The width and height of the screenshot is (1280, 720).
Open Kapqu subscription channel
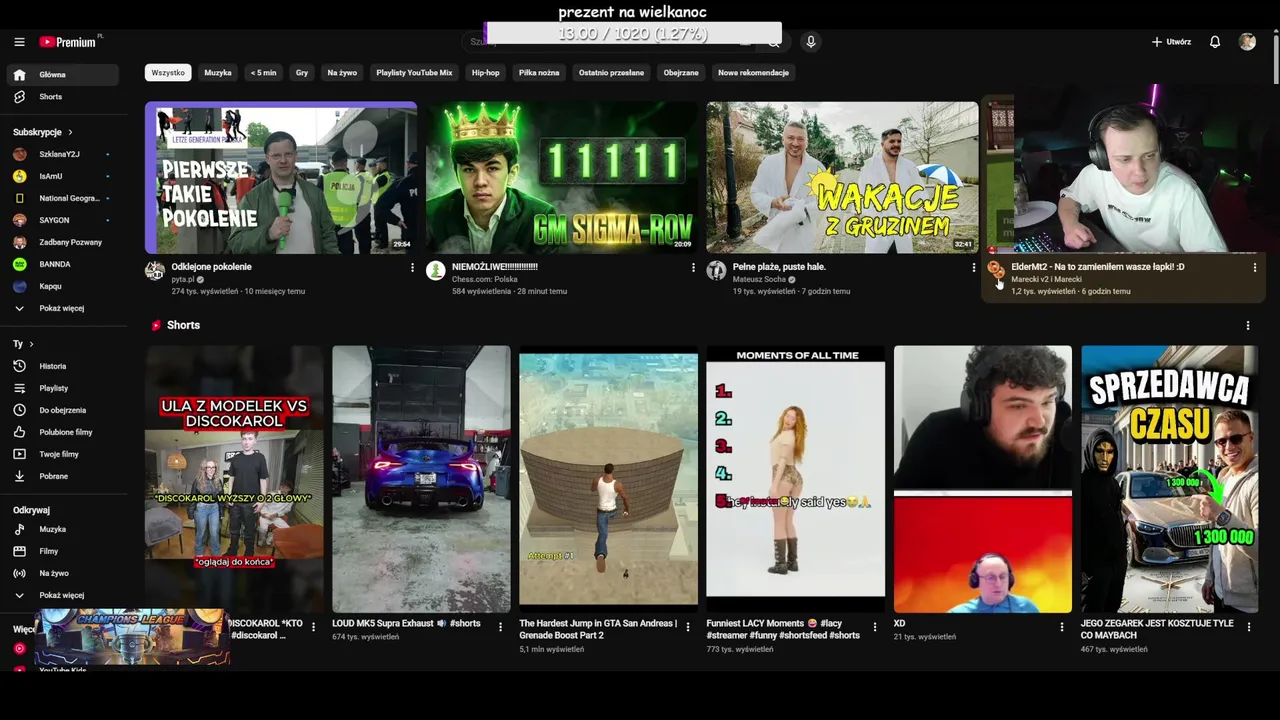(62, 286)
